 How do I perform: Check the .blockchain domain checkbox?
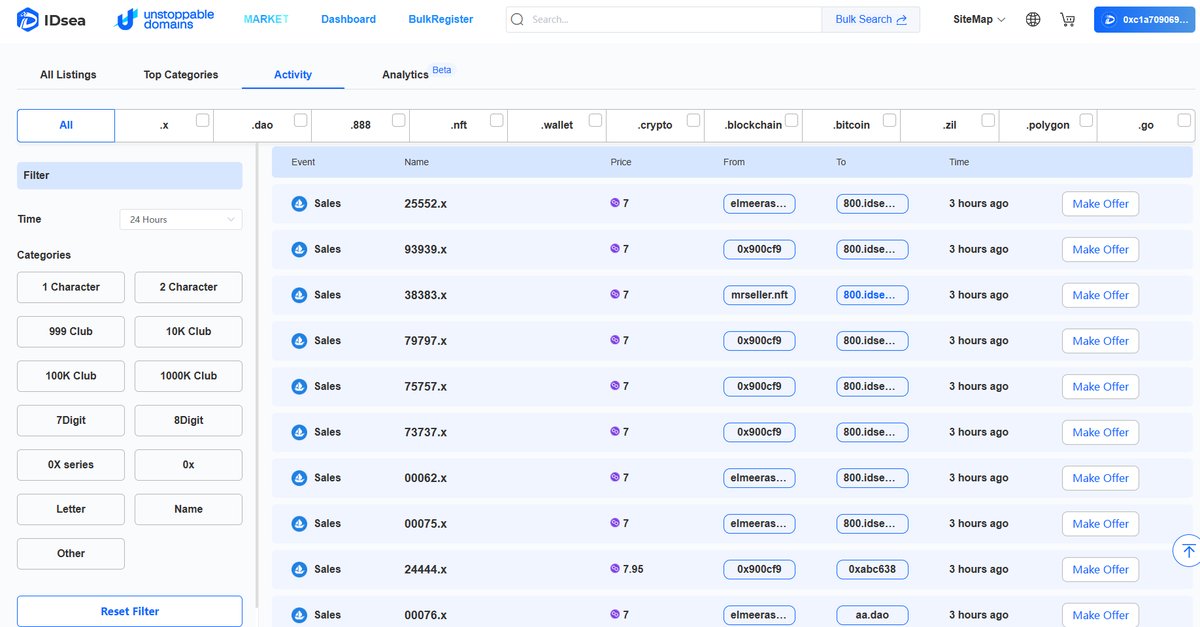point(792,120)
